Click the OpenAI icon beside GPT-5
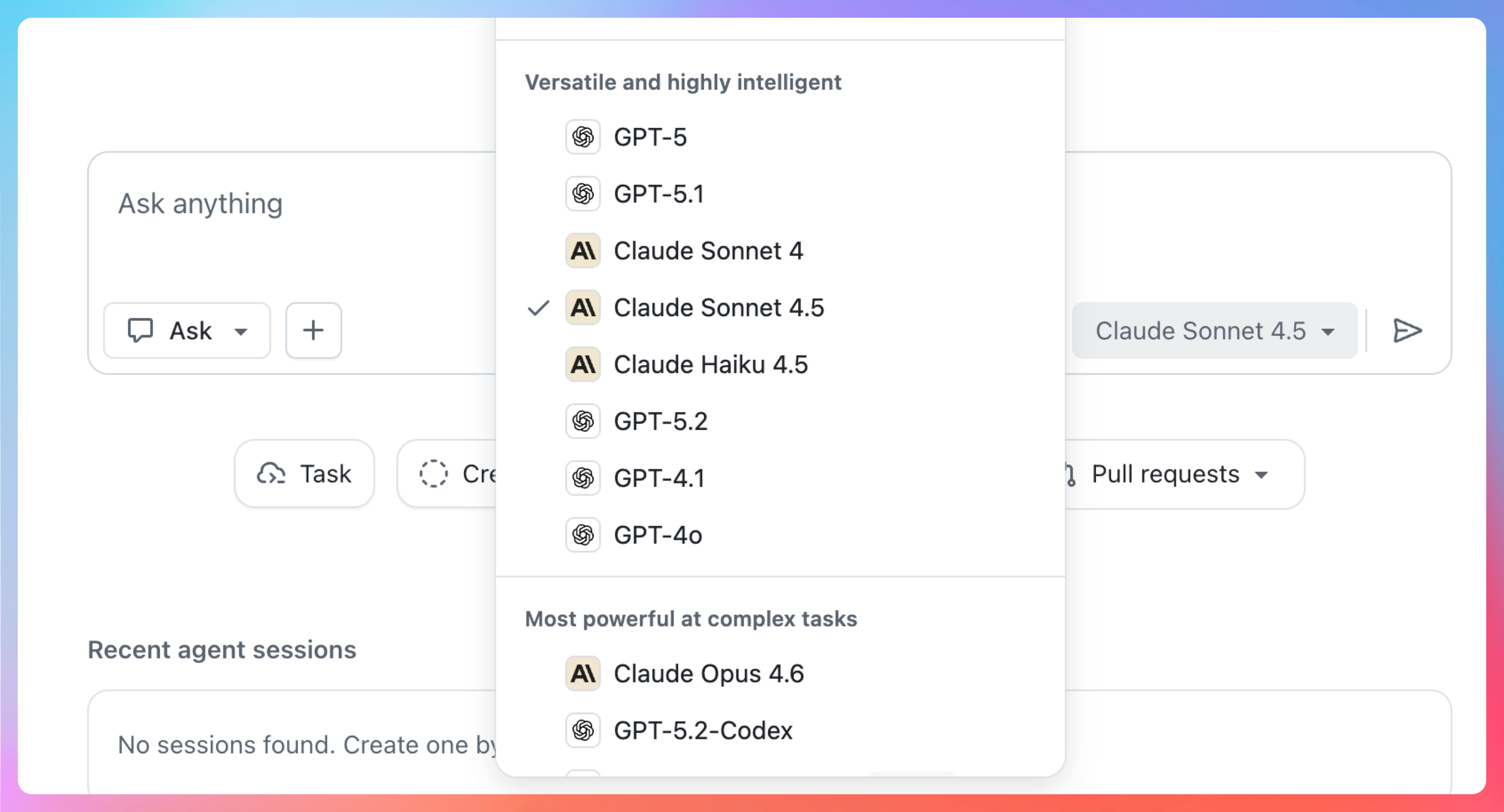Screen dimensions: 1504x812 coord(583,138)
